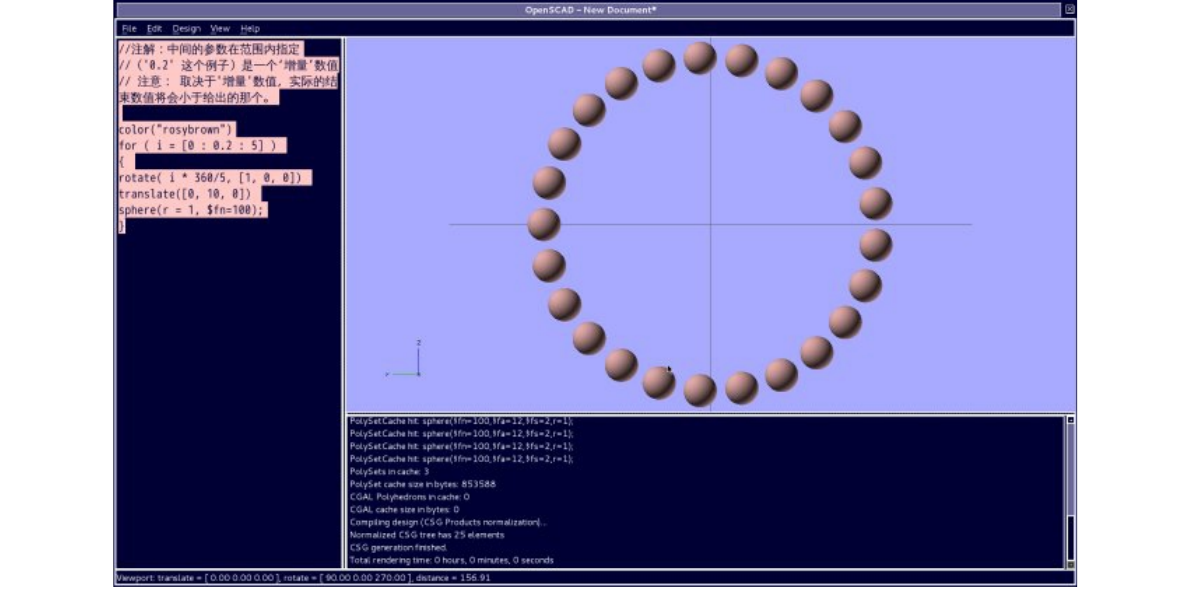Click the XYZ axis indicator in the viewport

405,358
